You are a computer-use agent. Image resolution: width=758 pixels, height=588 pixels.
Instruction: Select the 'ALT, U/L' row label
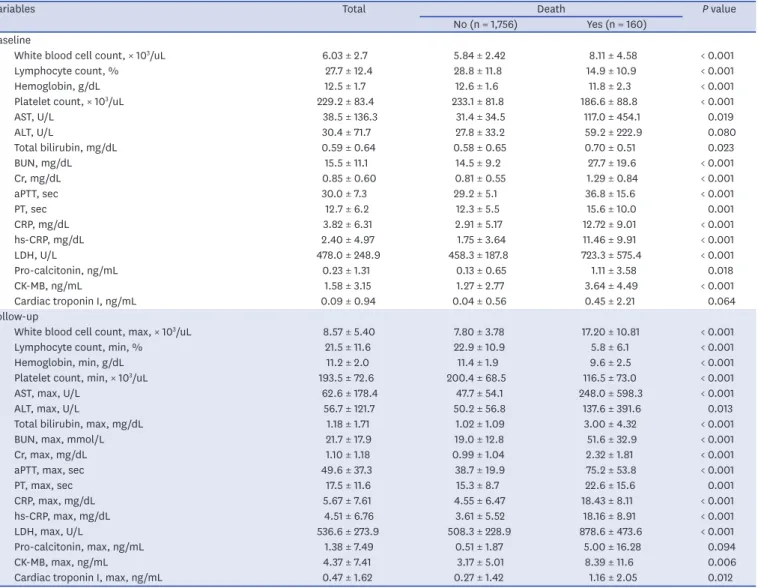pos(34,132)
